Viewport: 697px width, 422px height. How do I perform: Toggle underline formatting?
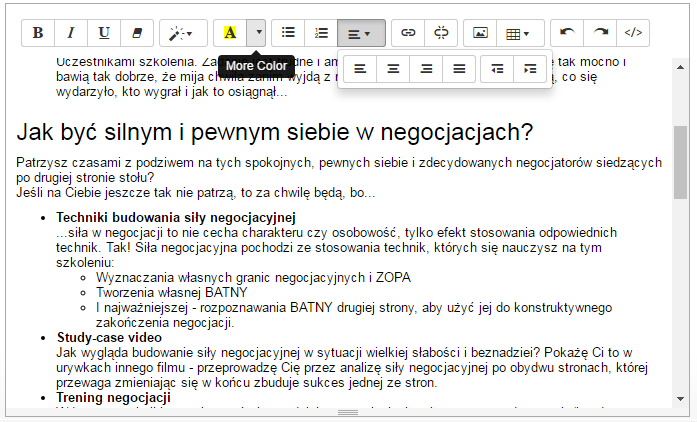104,33
